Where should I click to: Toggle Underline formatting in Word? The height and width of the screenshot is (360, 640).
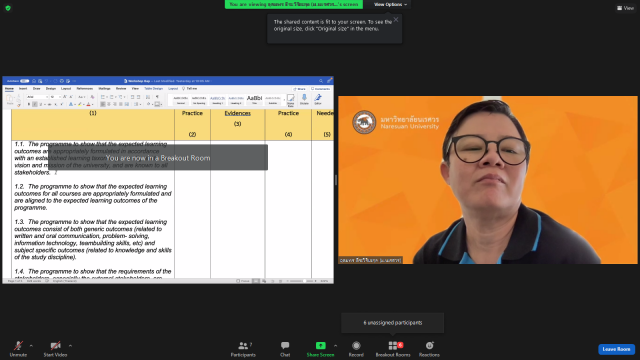pyautogui.click(x=41, y=104)
